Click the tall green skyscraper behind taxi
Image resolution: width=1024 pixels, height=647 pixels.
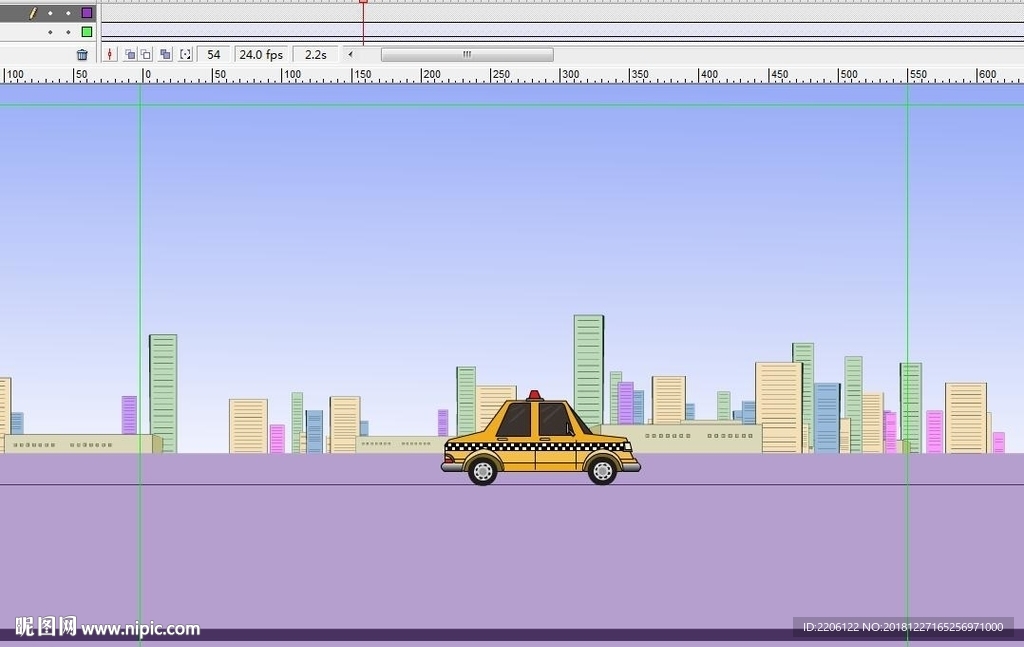588,370
